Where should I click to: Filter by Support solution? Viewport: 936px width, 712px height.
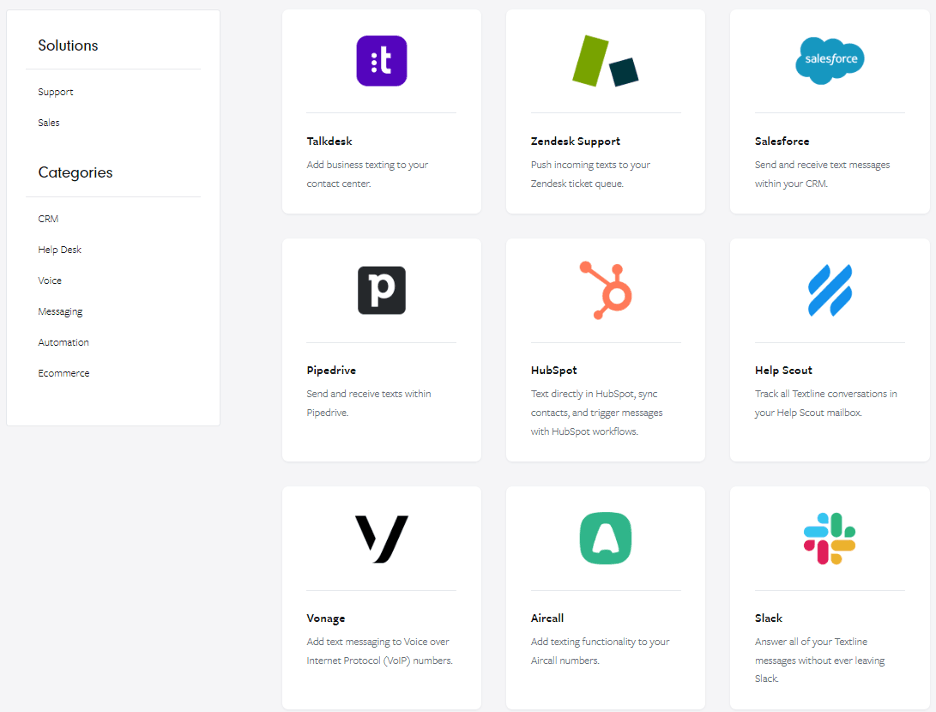point(56,92)
